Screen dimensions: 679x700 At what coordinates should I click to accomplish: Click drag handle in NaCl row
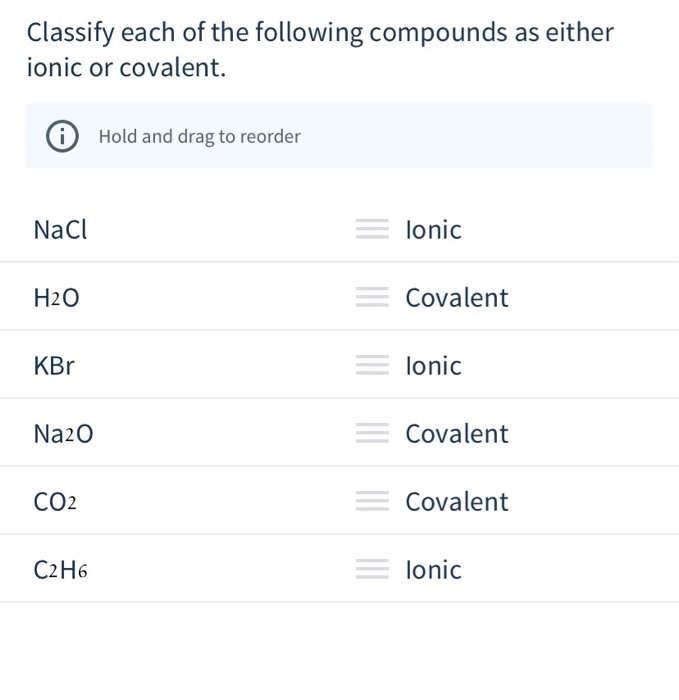pos(372,229)
